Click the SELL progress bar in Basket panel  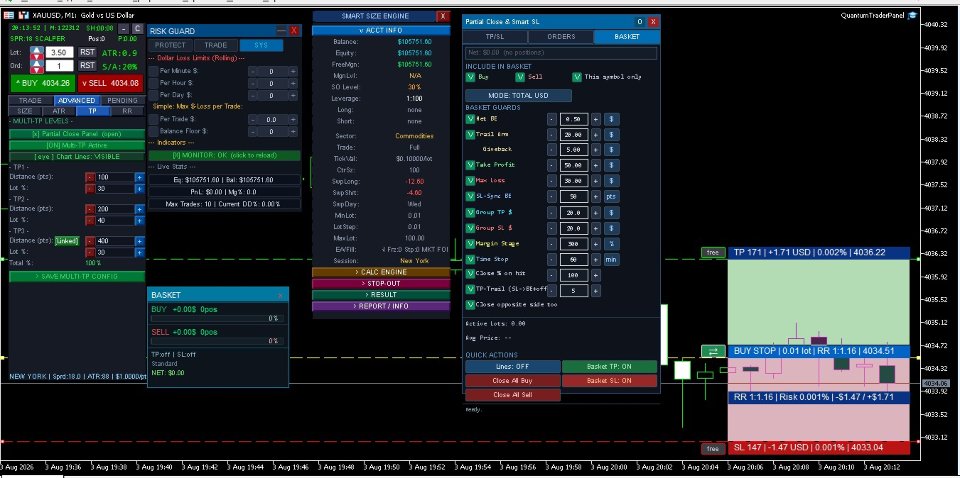pyautogui.click(x=216, y=341)
